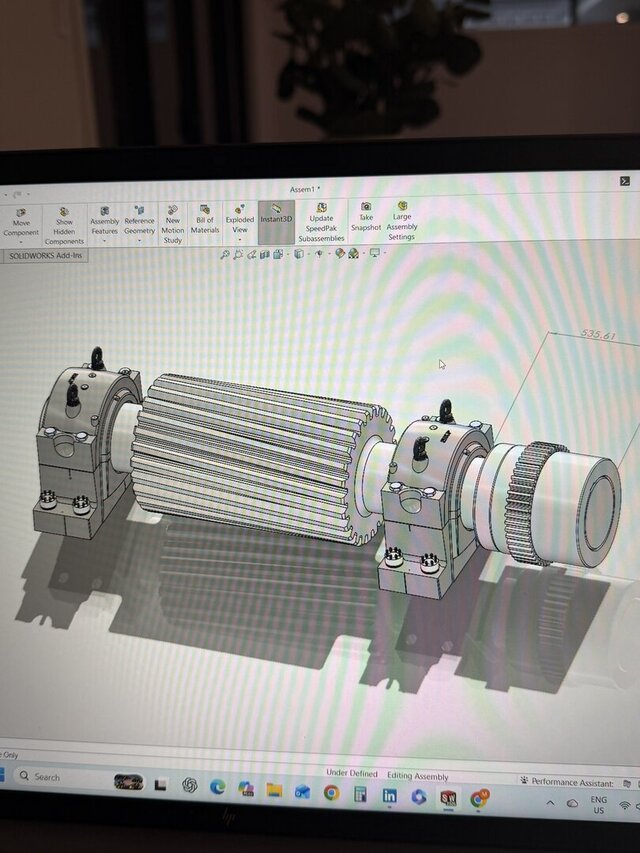Viewport: 640px width, 853px height.
Task: Switch to the SOLIDWORKS Add-Ins tab
Action: [45, 255]
